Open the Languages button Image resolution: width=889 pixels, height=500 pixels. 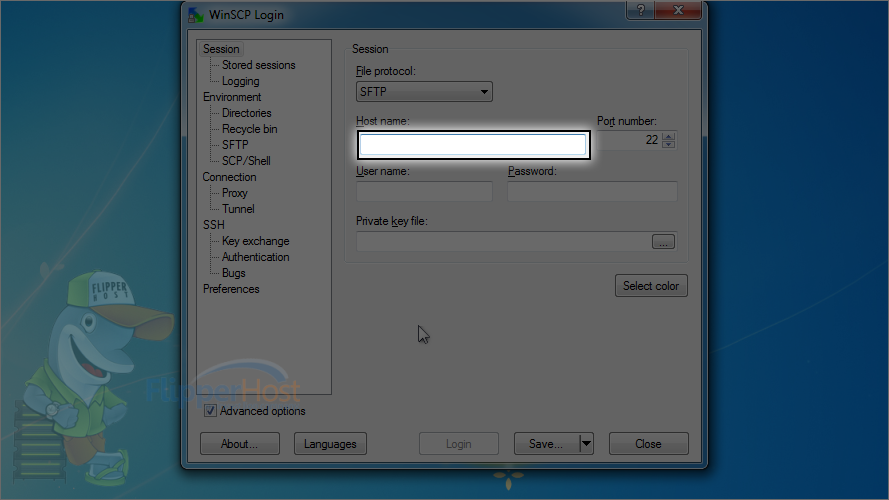[330, 444]
